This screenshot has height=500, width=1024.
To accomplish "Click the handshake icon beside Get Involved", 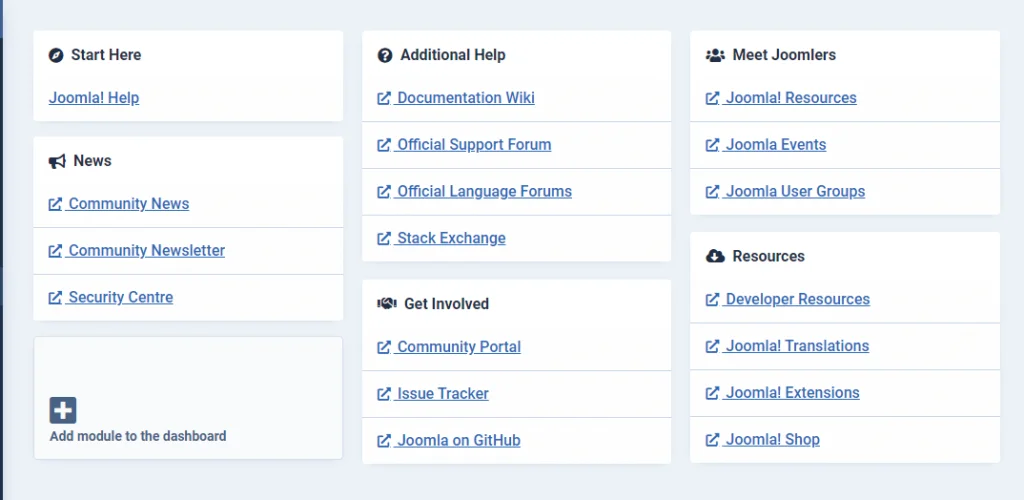I will pos(387,304).
